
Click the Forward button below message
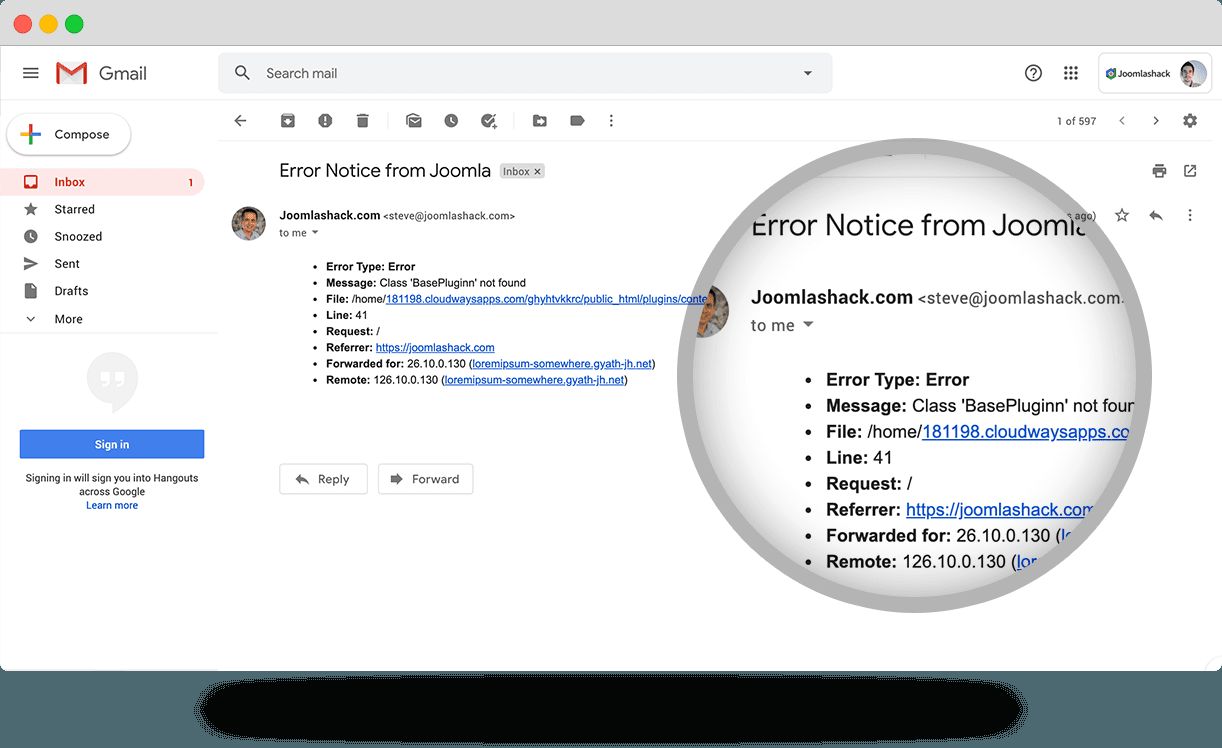[x=425, y=479]
